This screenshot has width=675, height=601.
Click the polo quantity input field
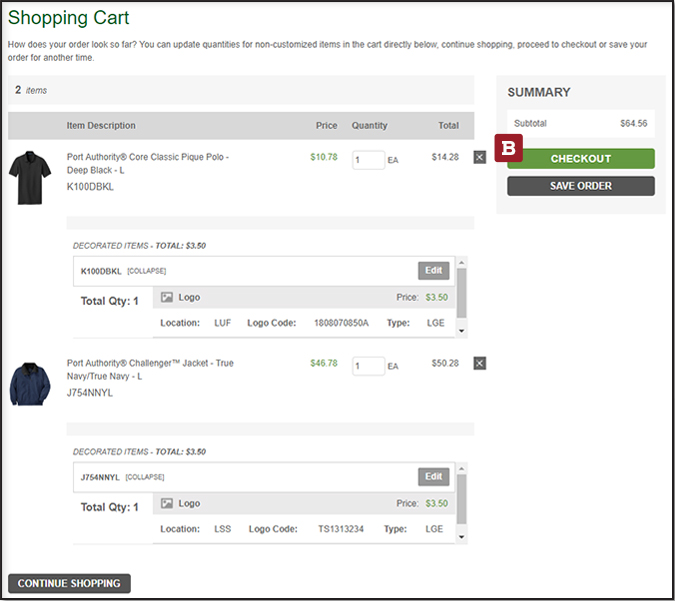(x=368, y=159)
